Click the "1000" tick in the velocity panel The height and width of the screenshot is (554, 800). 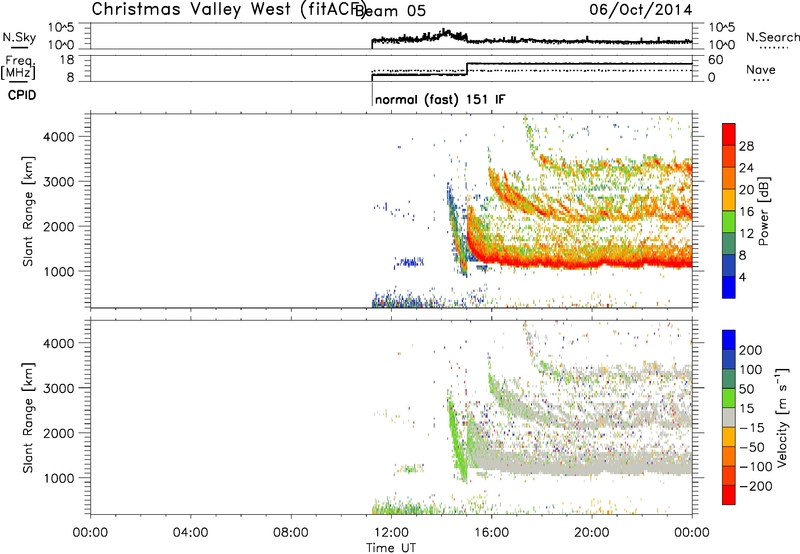click(x=59, y=478)
